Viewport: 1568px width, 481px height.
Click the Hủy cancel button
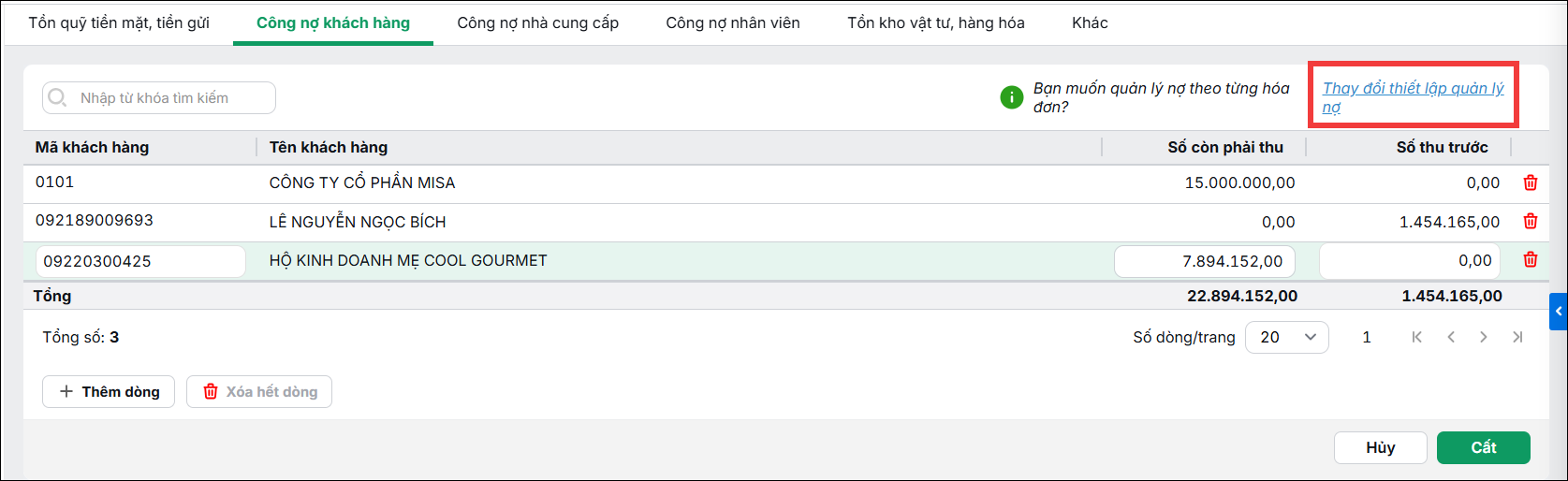(x=1381, y=447)
